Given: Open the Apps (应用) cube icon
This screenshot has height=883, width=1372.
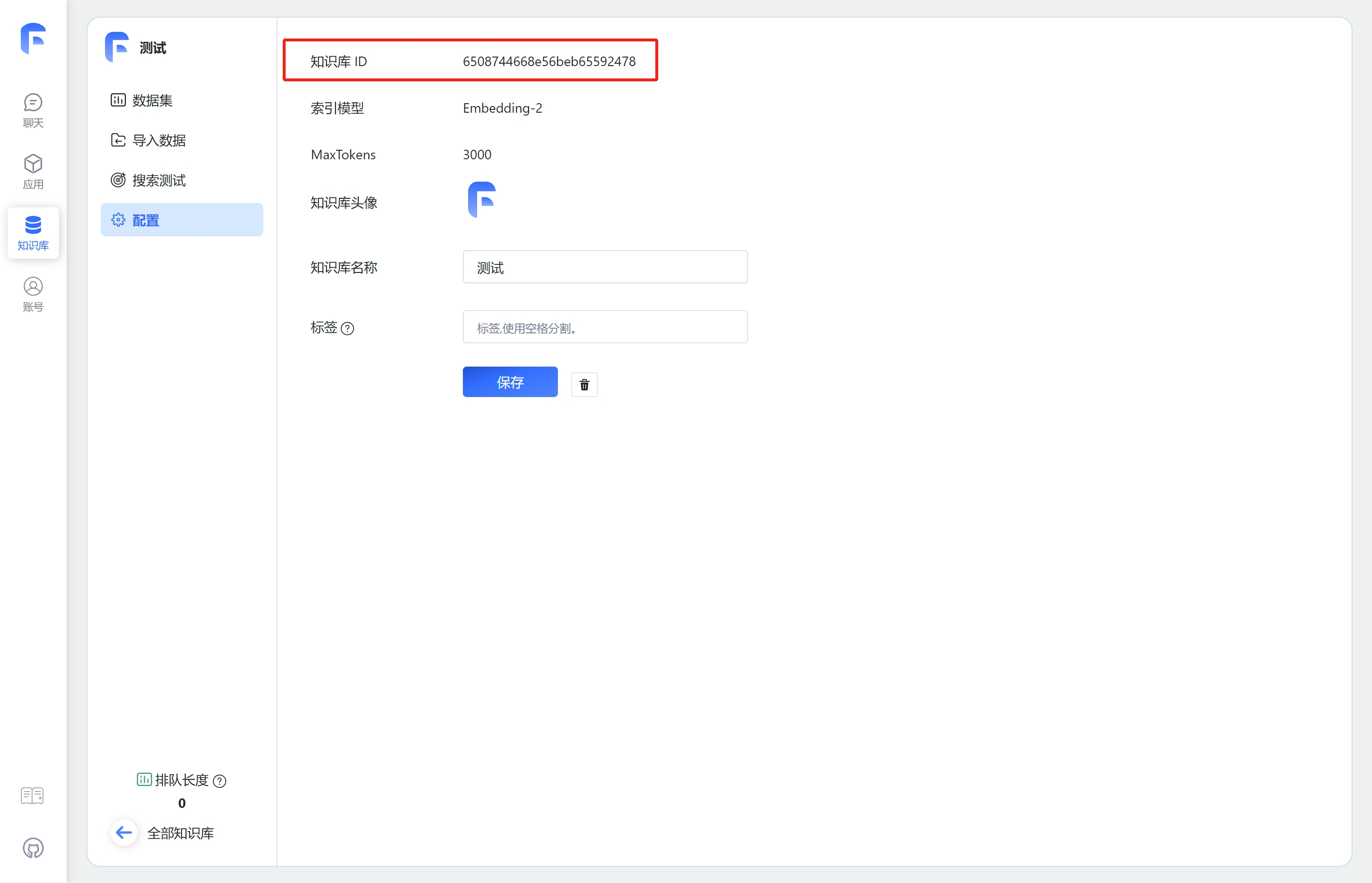Looking at the screenshot, I should tap(33, 172).
